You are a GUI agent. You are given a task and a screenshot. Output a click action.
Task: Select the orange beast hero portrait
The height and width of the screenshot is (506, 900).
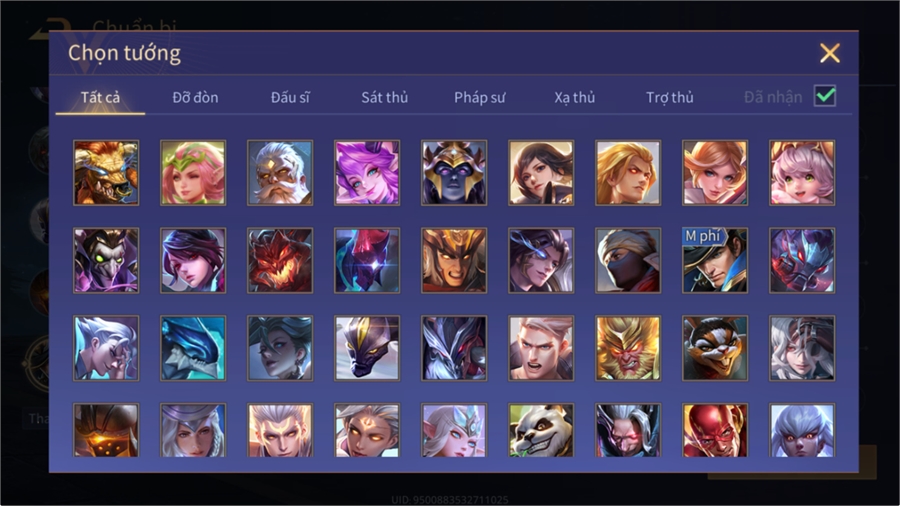coord(106,173)
